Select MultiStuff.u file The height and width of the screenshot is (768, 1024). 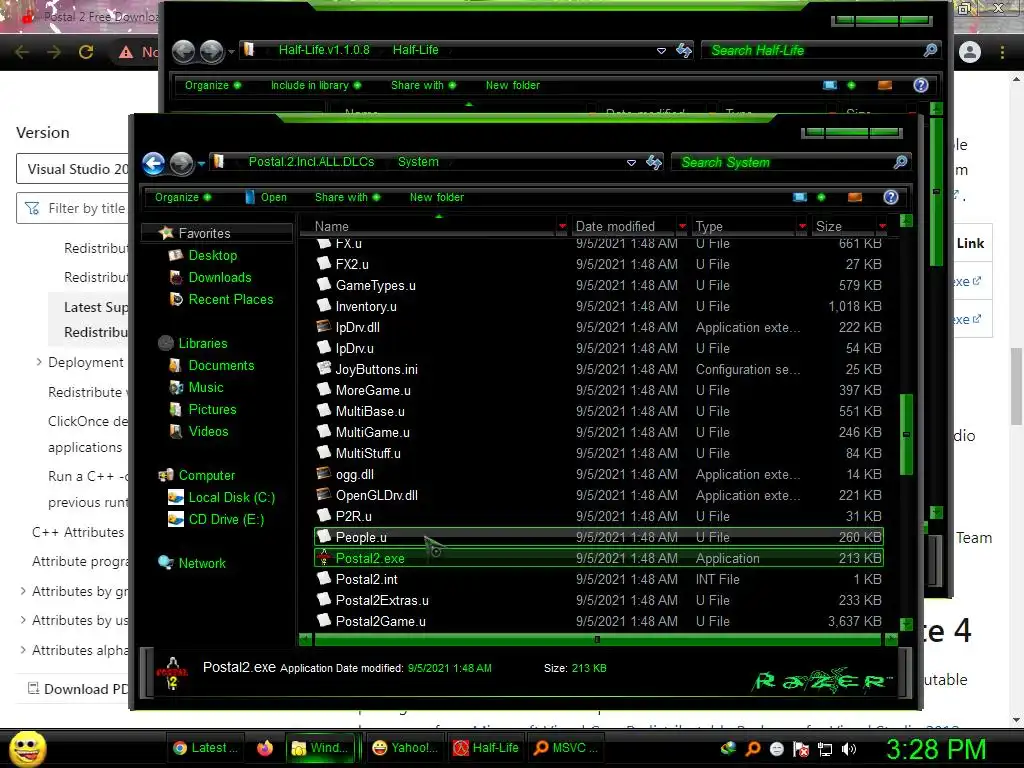598,453
